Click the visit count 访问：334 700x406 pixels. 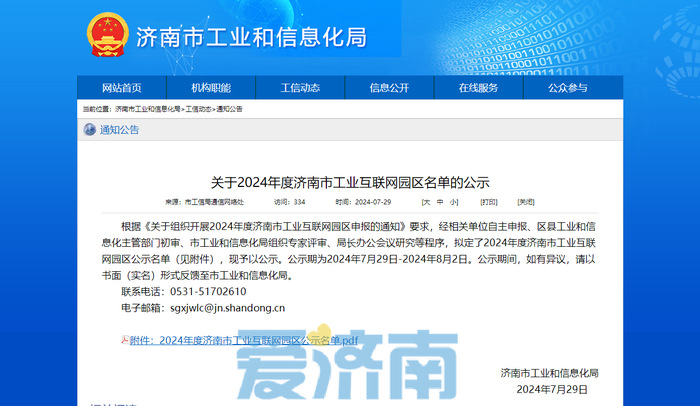click(289, 202)
